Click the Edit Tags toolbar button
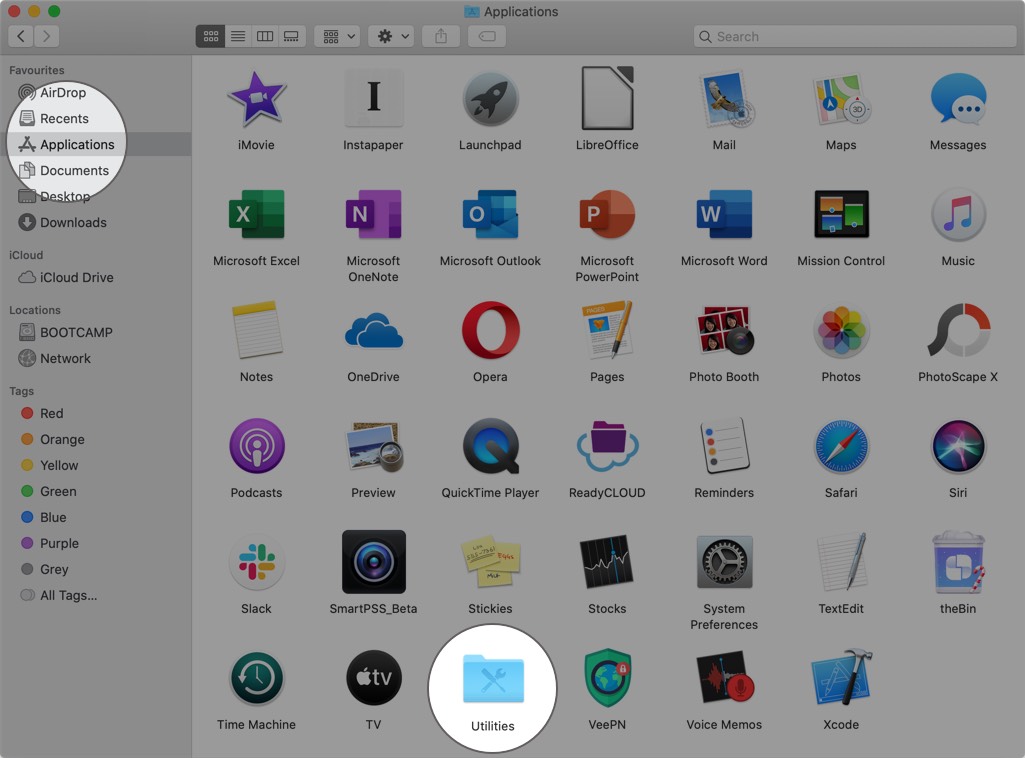This screenshot has height=758, width=1025. [487, 37]
